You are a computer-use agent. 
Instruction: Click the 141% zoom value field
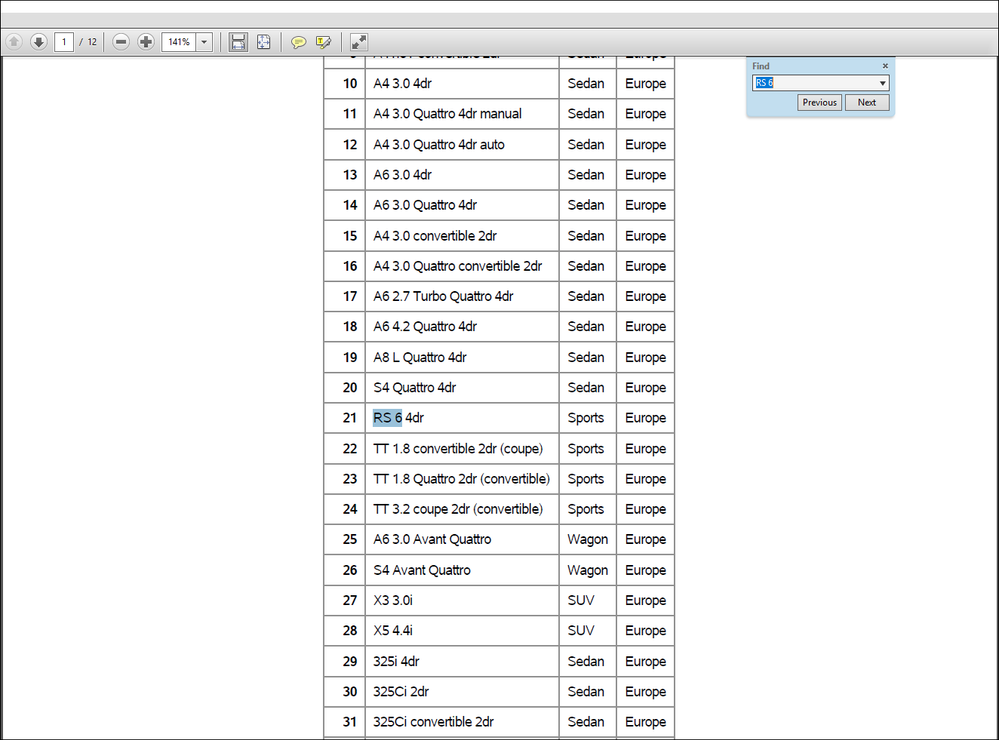point(179,42)
